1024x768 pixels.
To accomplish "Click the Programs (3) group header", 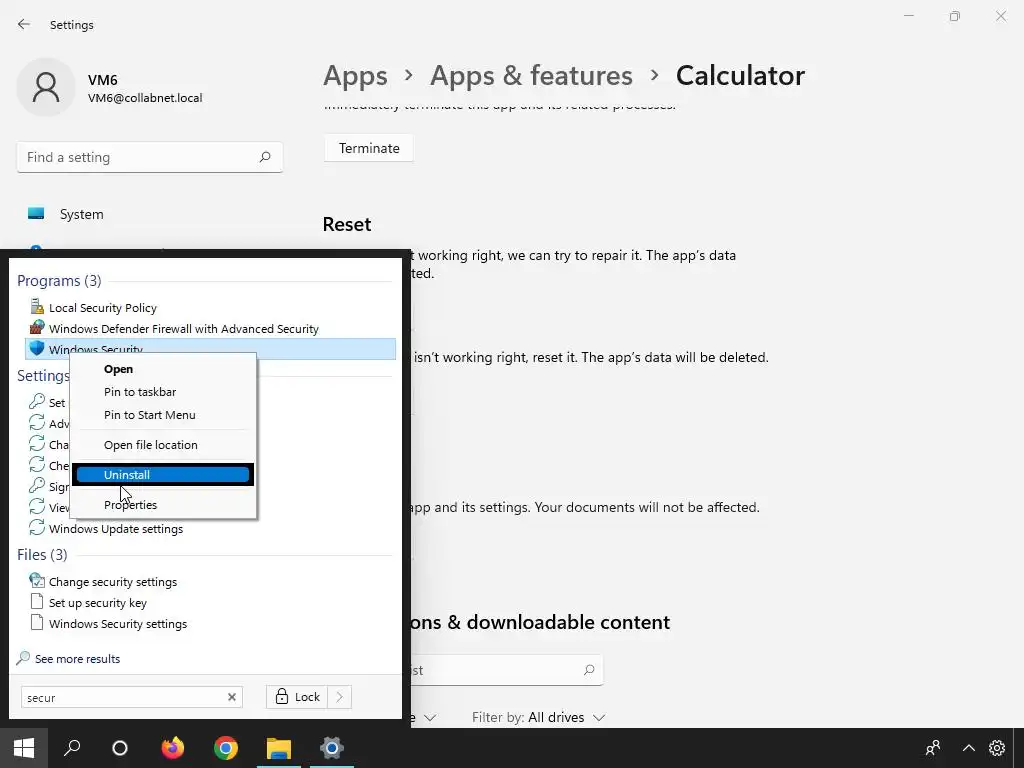I will [59, 281].
